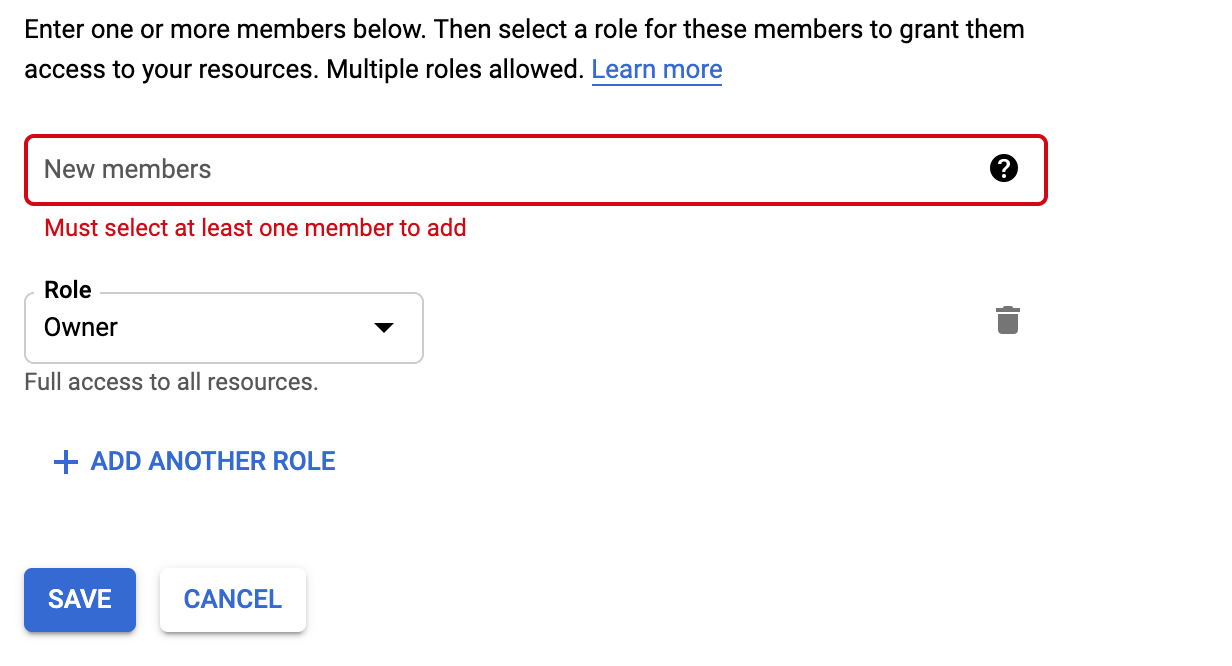This screenshot has height=666, width=1232.
Task: Click the "Full access to all resources" description
Action: point(171,382)
